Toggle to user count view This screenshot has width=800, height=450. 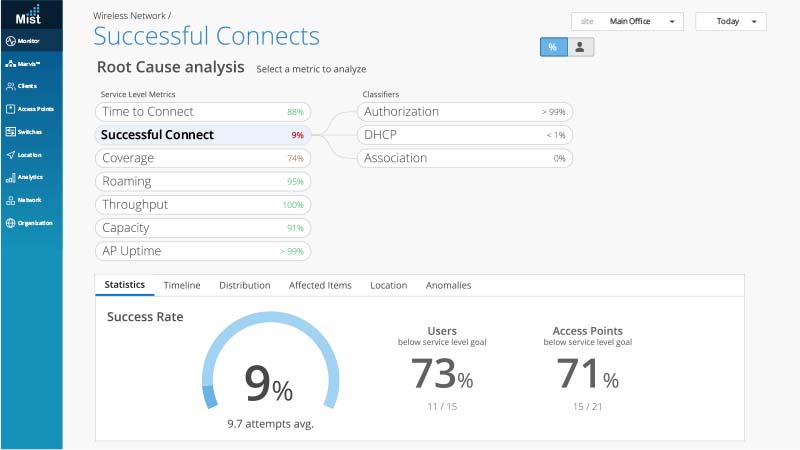point(581,47)
